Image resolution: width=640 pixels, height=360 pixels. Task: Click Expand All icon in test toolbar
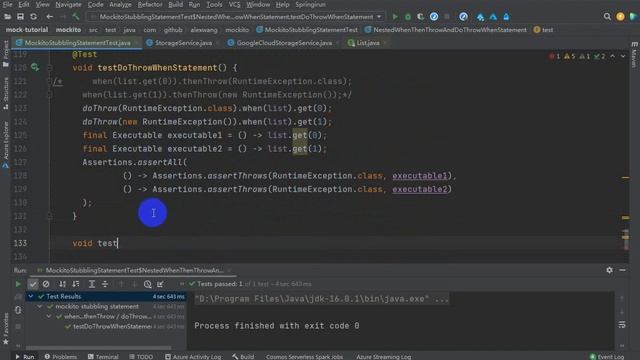click(x=92, y=284)
